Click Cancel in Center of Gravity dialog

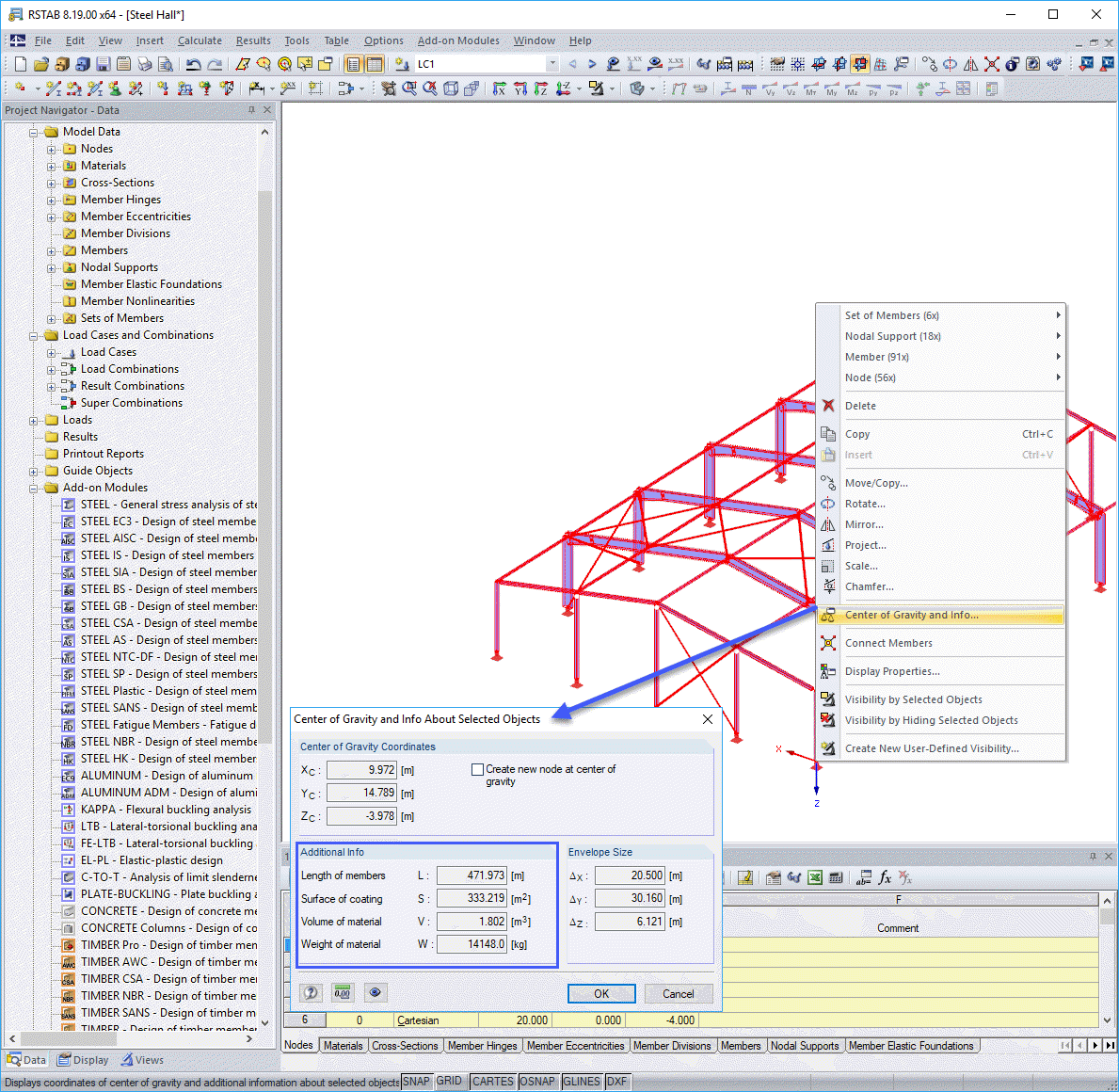[x=678, y=993]
